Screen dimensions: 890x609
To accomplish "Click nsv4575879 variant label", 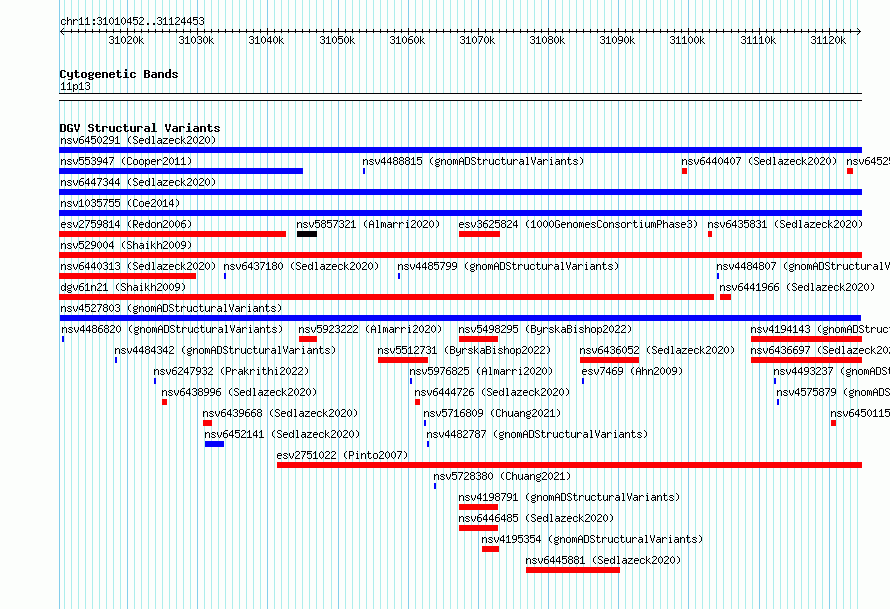I will 833,392.
